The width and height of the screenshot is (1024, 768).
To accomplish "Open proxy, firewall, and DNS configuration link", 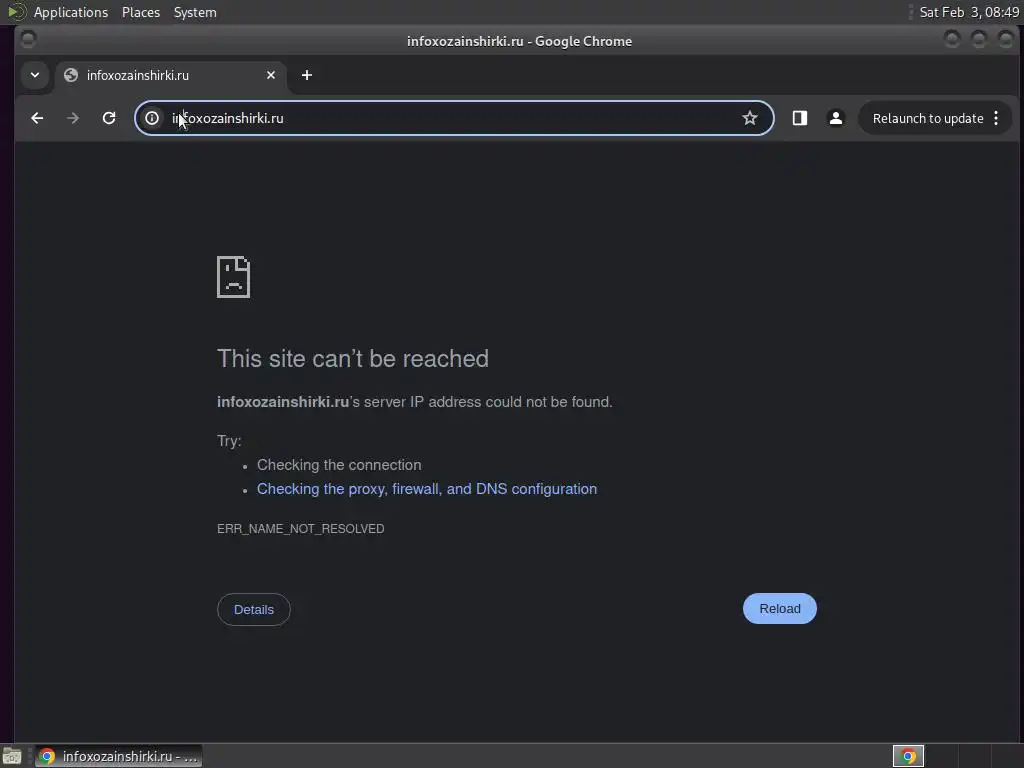I will pos(426,489).
